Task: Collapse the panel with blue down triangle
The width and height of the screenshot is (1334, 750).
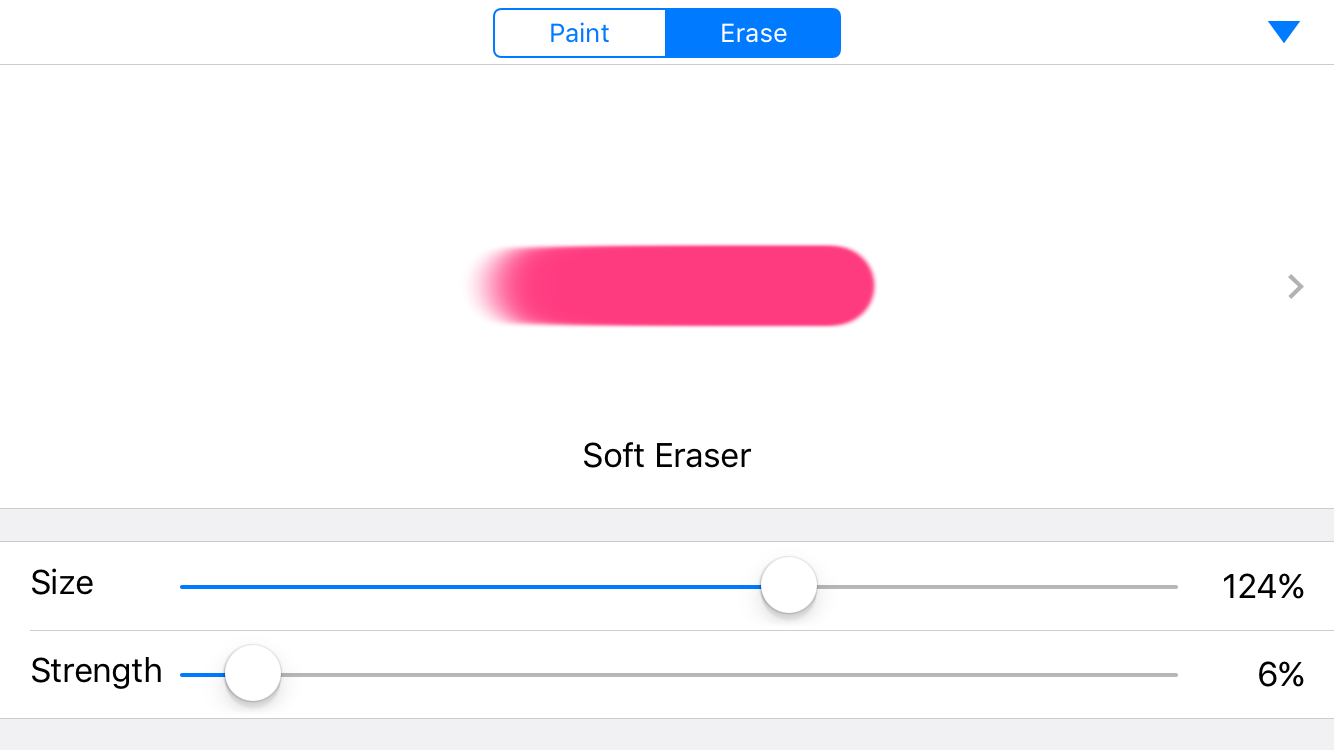Action: pyautogui.click(x=1283, y=32)
